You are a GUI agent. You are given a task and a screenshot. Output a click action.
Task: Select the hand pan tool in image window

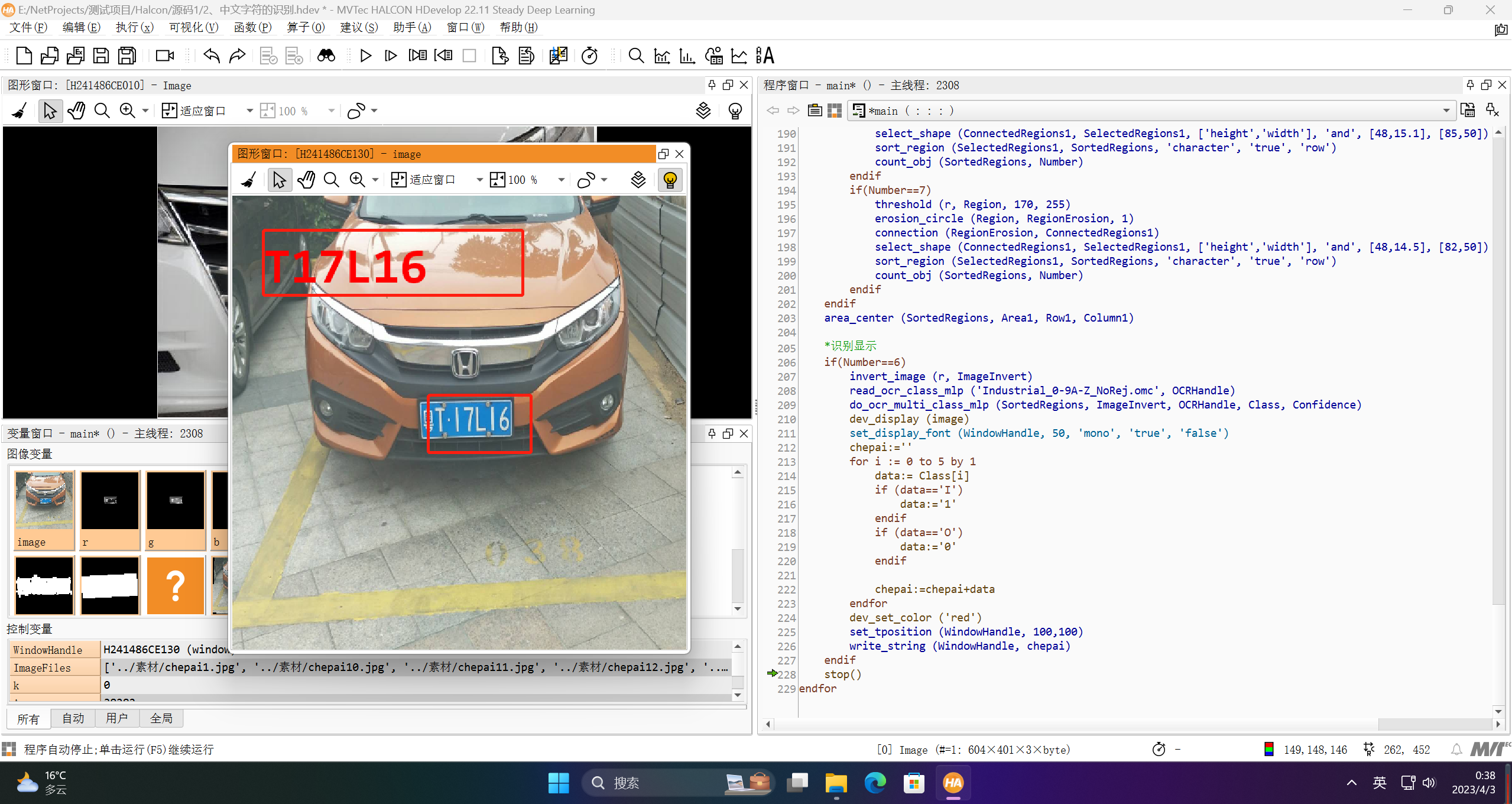[x=306, y=180]
